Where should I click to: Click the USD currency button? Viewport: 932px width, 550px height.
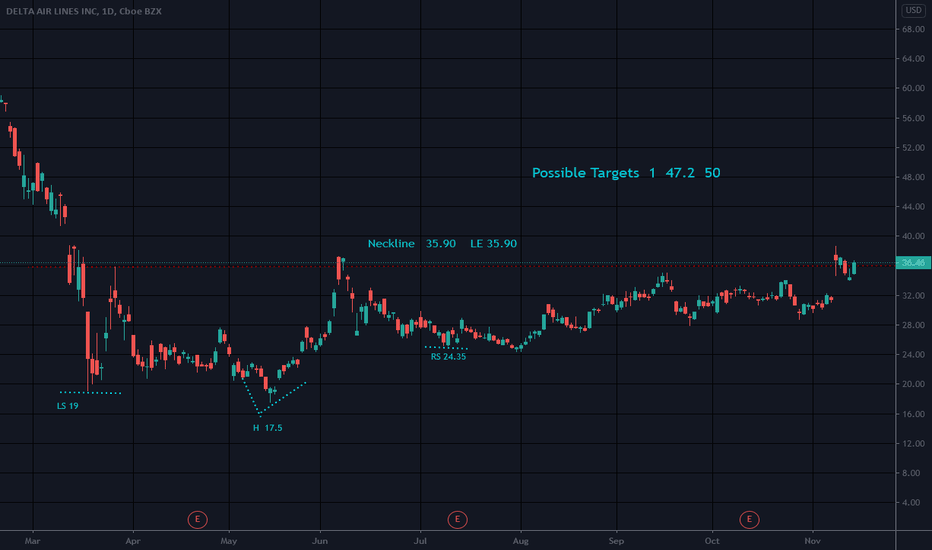coord(913,10)
